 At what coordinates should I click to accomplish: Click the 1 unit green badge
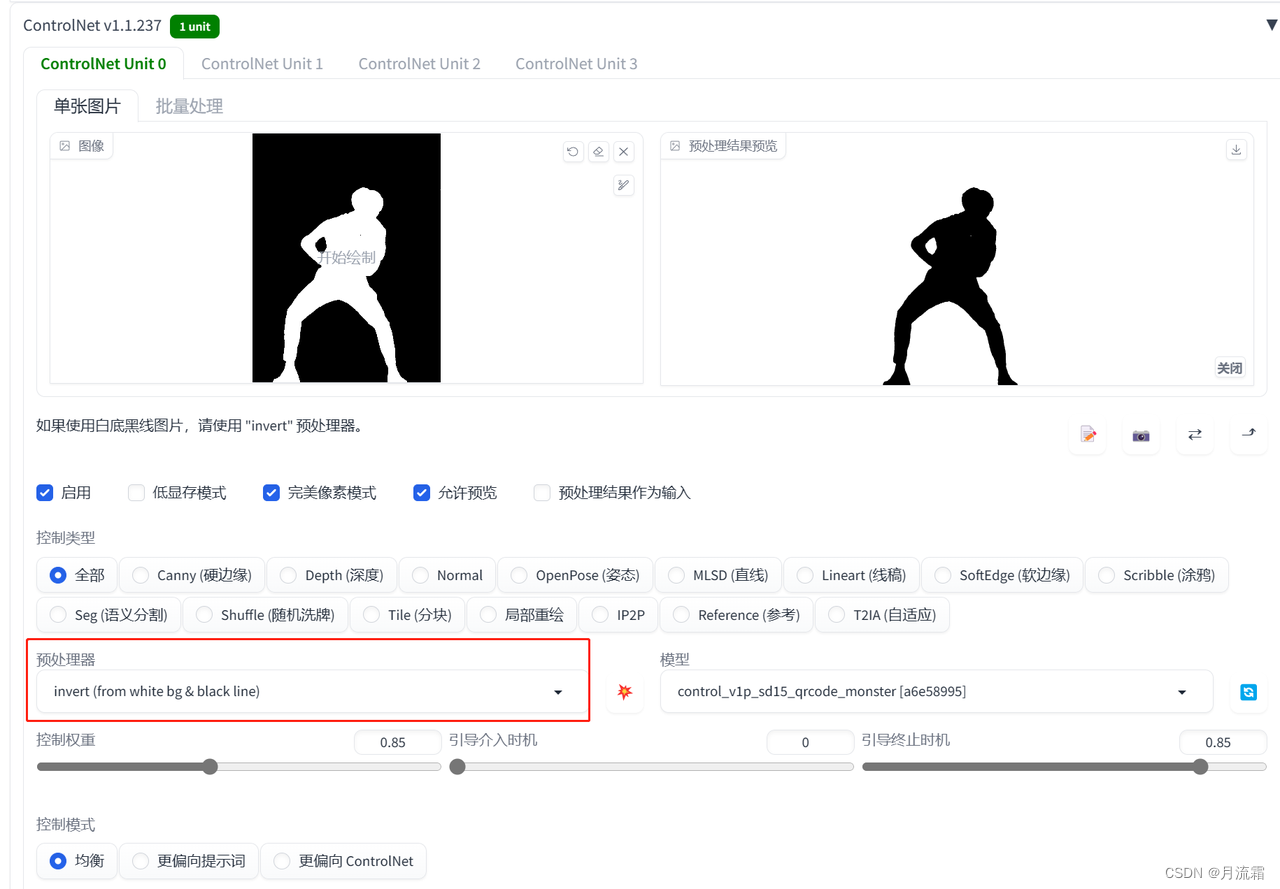tap(195, 27)
